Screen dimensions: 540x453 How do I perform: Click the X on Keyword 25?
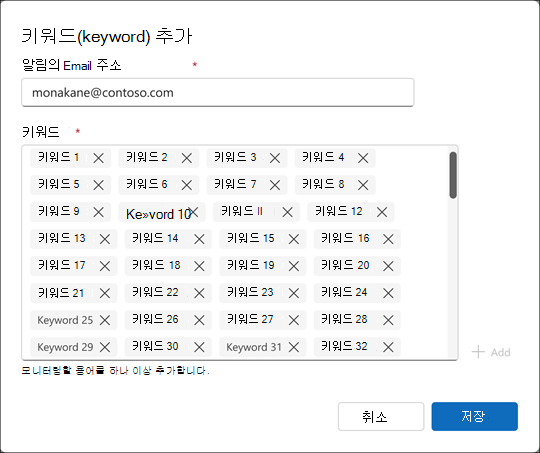click(105, 320)
